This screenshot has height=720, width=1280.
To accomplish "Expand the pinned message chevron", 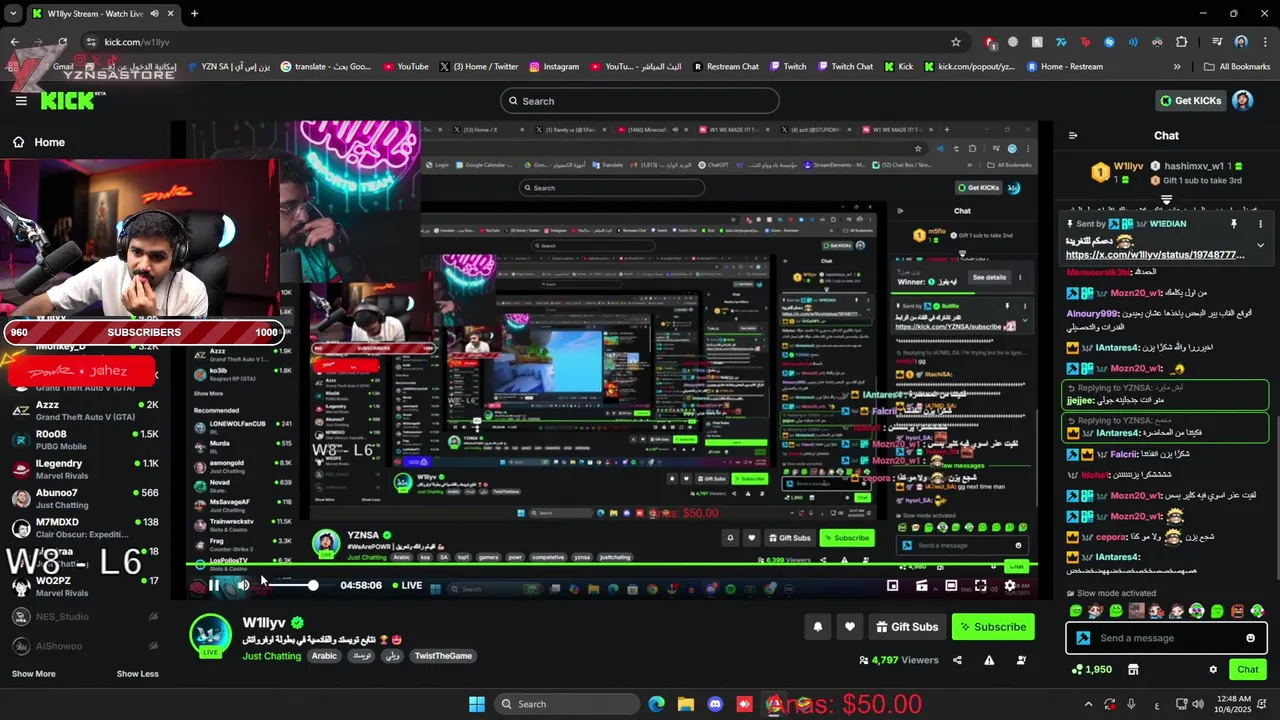I will (1260, 245).
